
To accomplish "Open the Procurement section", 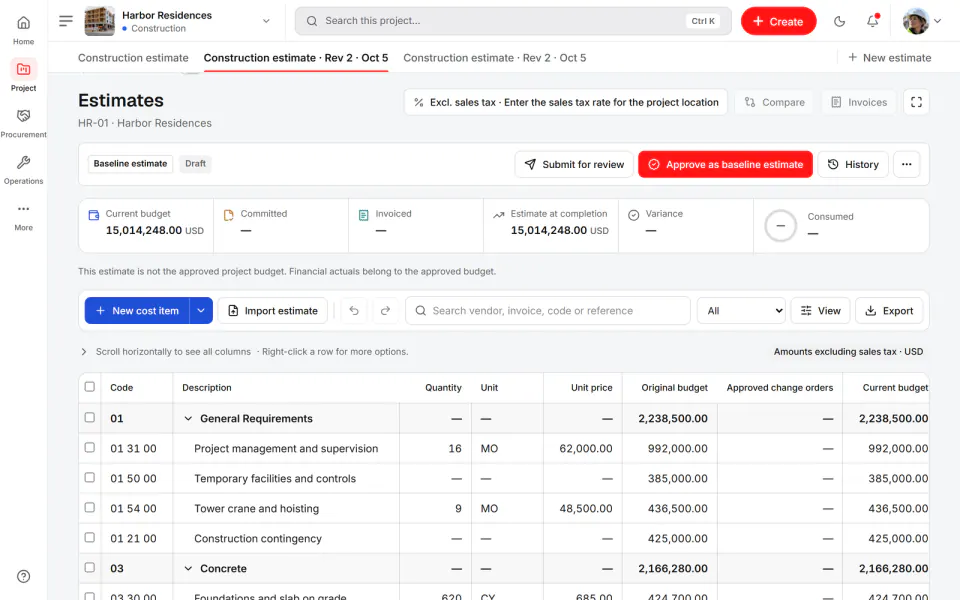I will (x=23, y=124).
